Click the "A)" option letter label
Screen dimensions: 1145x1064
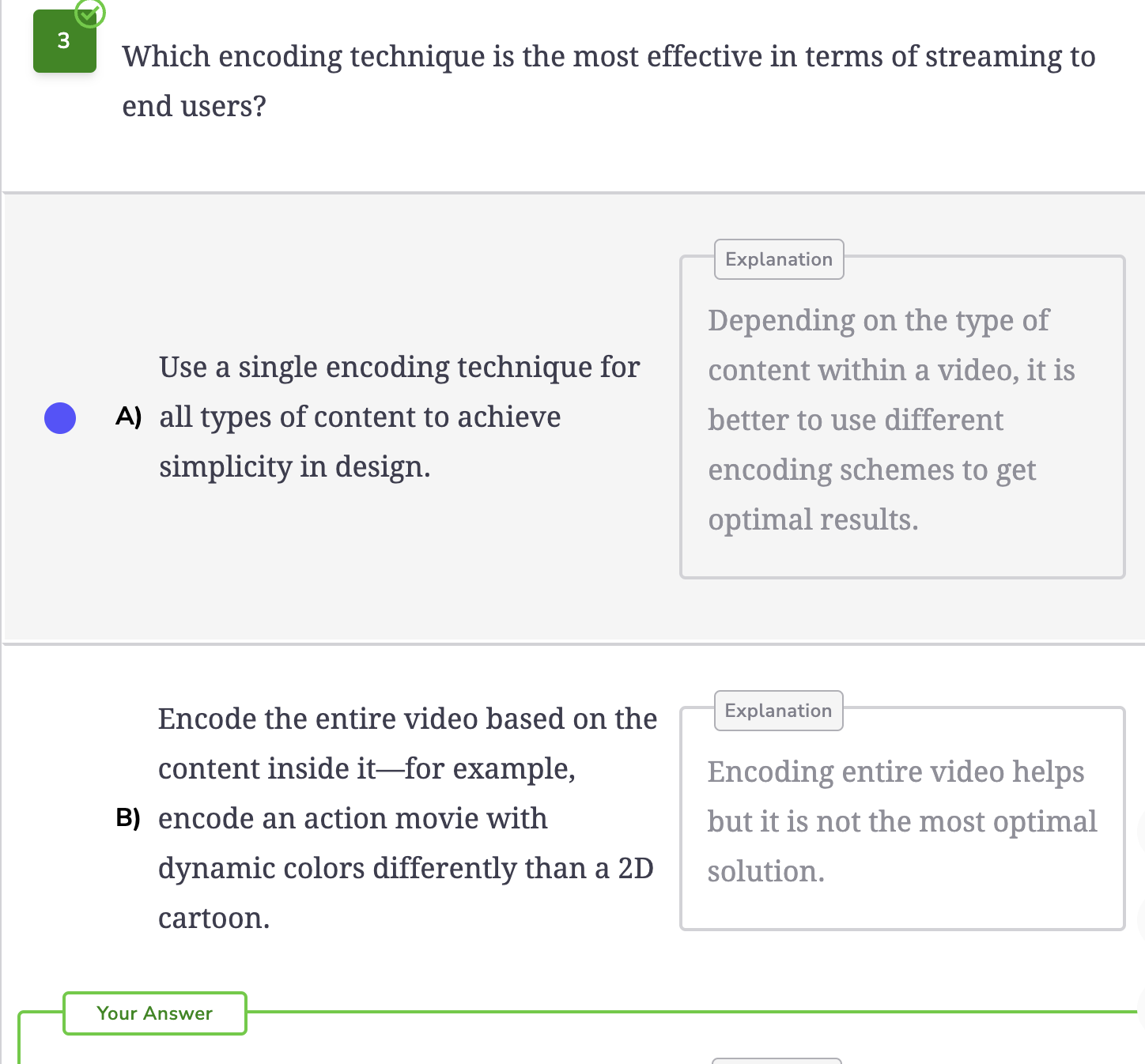click(x=128, y=417)
